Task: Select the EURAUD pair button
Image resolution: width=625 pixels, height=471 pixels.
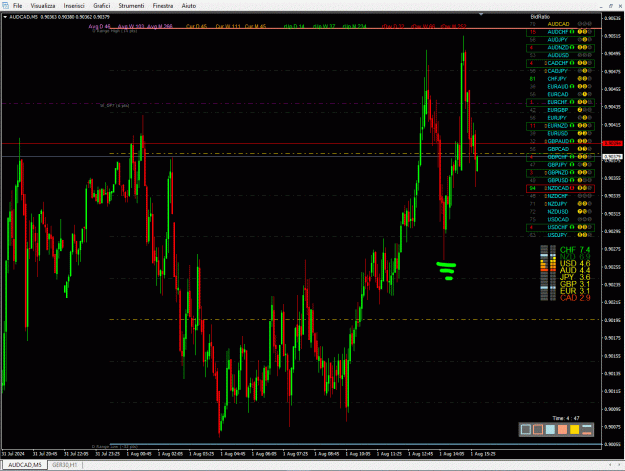Action: click(x=558, y=86)
